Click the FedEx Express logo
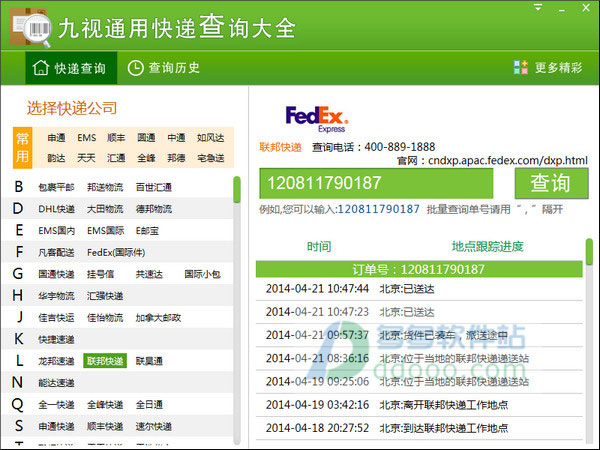Viewport: 600px width, 450px height. point(317,119)
